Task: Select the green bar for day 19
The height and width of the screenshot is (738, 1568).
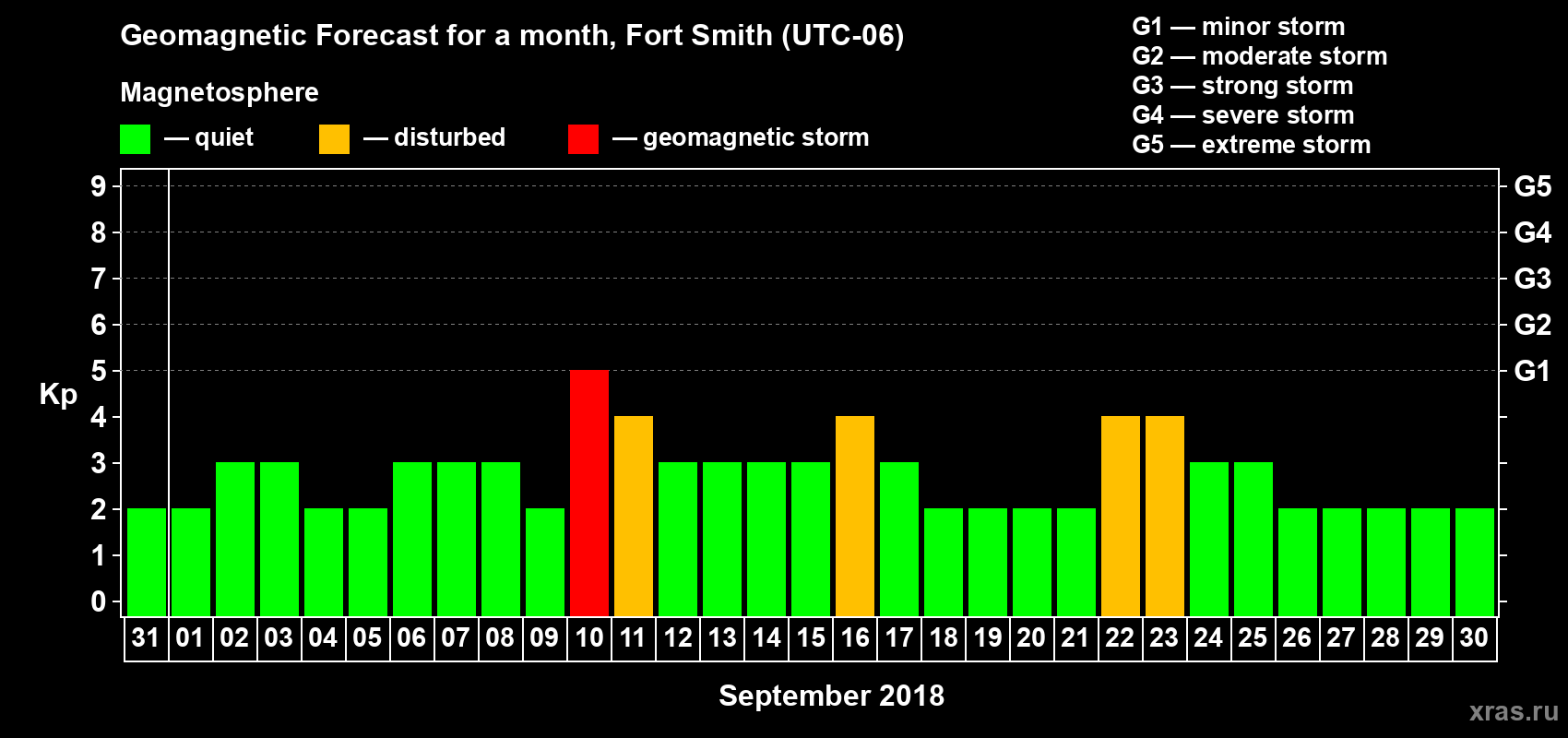Action: point(988,562)
